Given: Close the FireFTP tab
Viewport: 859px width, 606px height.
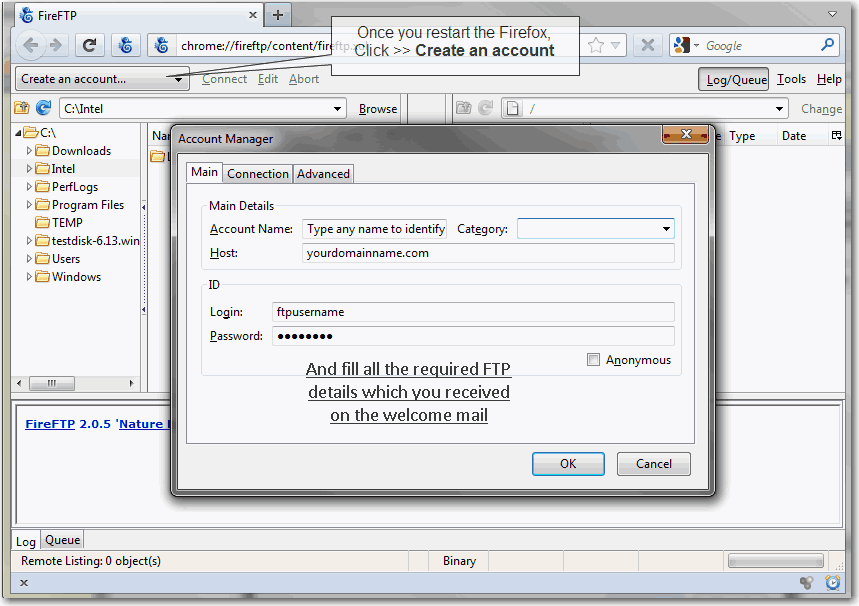Looking at the screenshot, I should coord(253,15).
